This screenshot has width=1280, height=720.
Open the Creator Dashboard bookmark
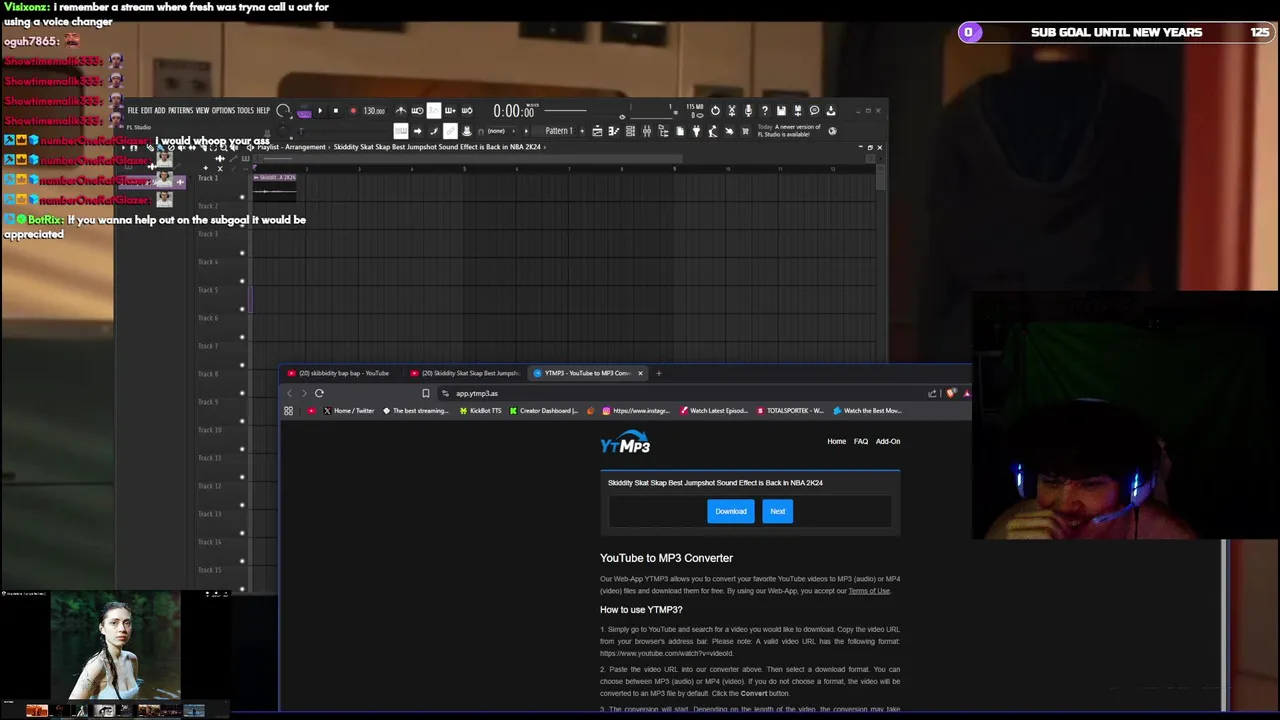point(543,411)
